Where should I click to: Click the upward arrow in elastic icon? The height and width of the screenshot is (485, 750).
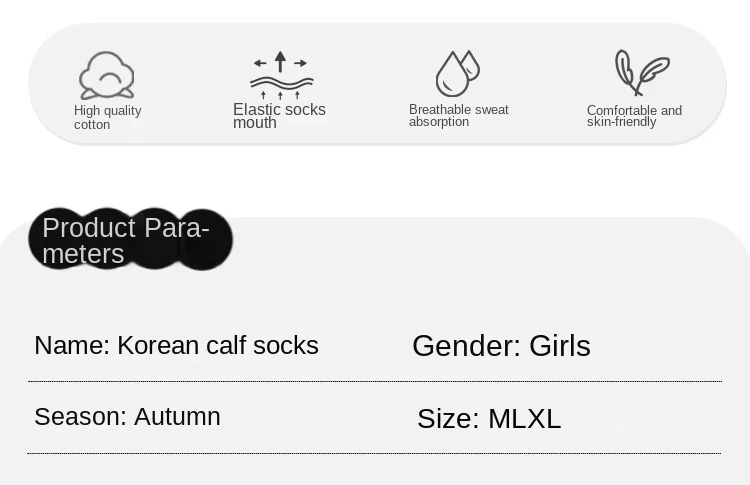[280, 61]
